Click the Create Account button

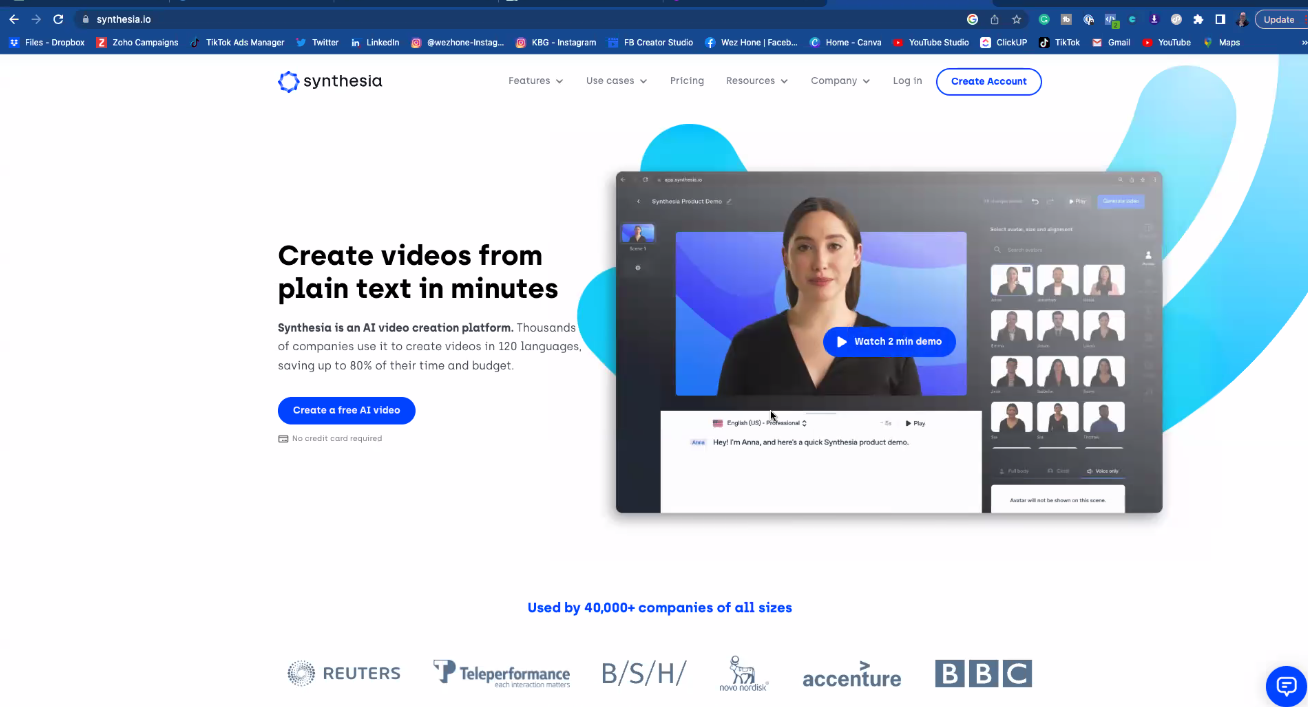[988, 82]
